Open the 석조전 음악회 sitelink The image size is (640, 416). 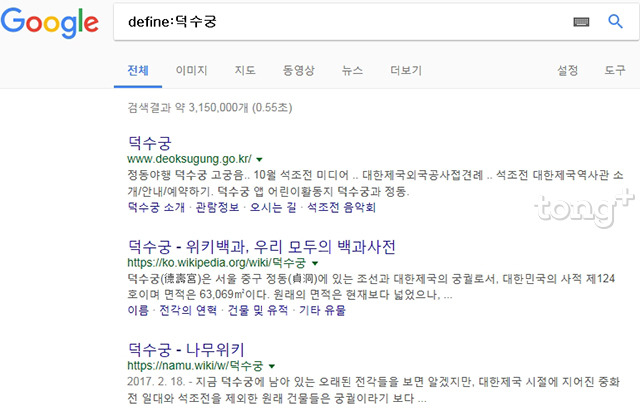[341, 207]
